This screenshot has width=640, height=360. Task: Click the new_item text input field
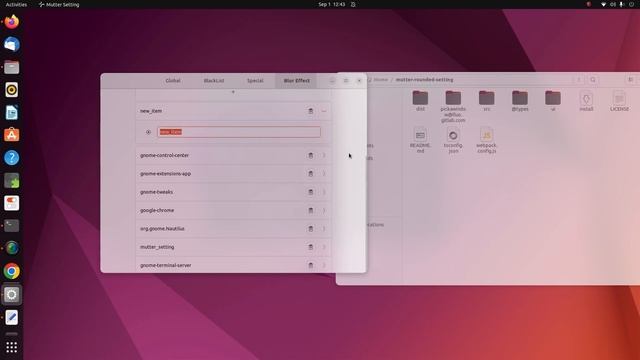pyautogui.click(x=239, y=132)
